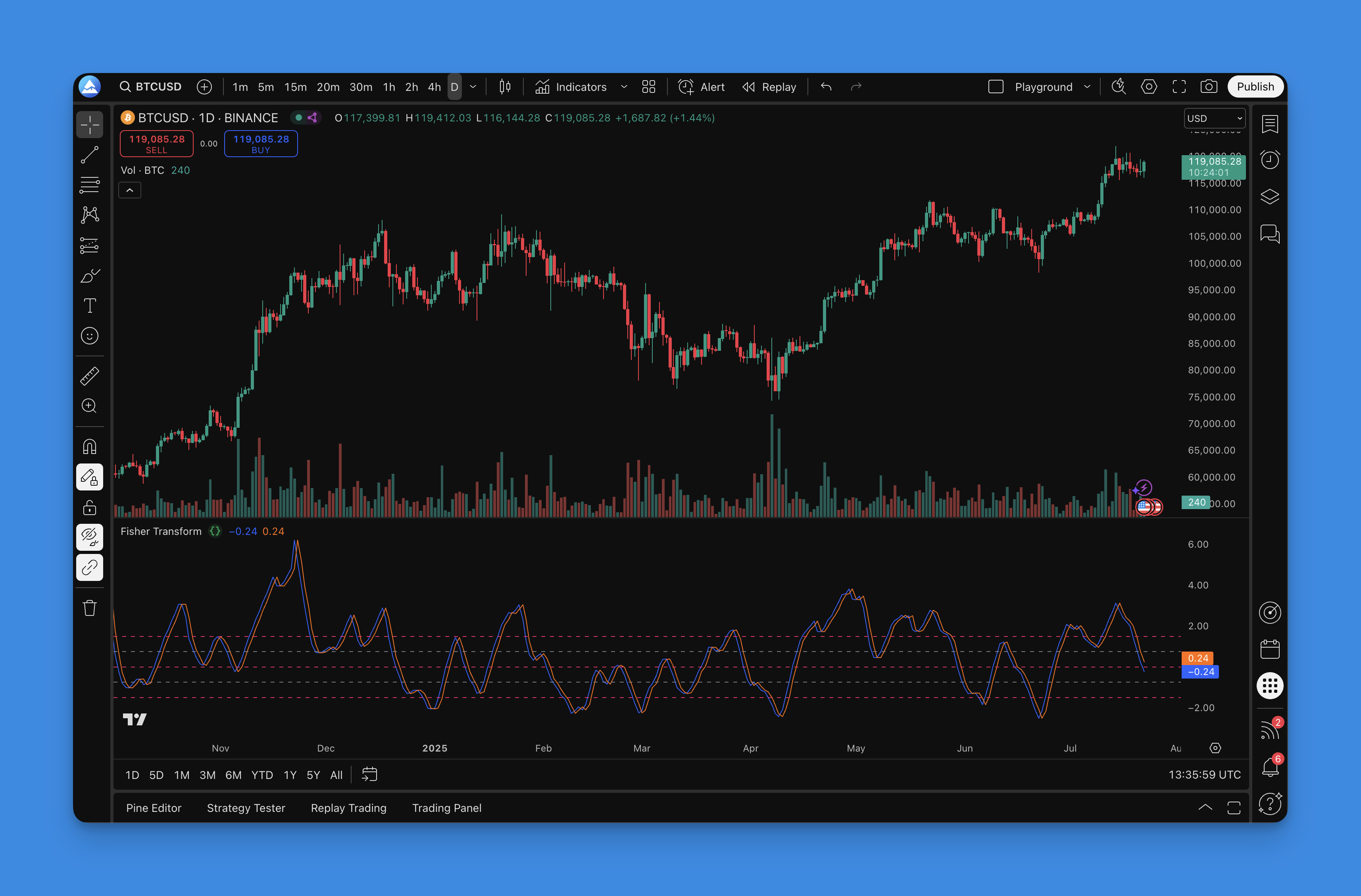Open time axis settings gear

tap(1215, 748)
